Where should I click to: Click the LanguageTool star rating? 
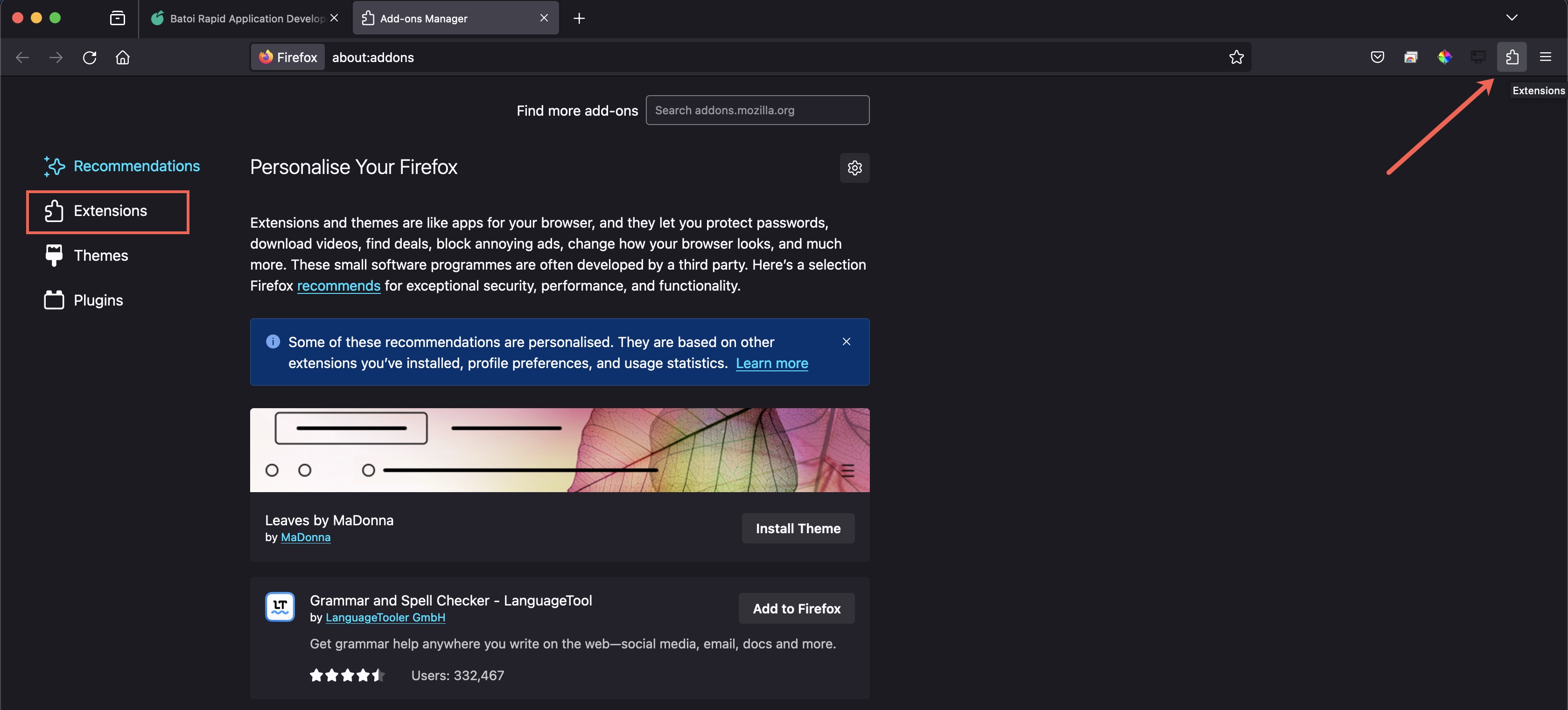pos(347,675)
